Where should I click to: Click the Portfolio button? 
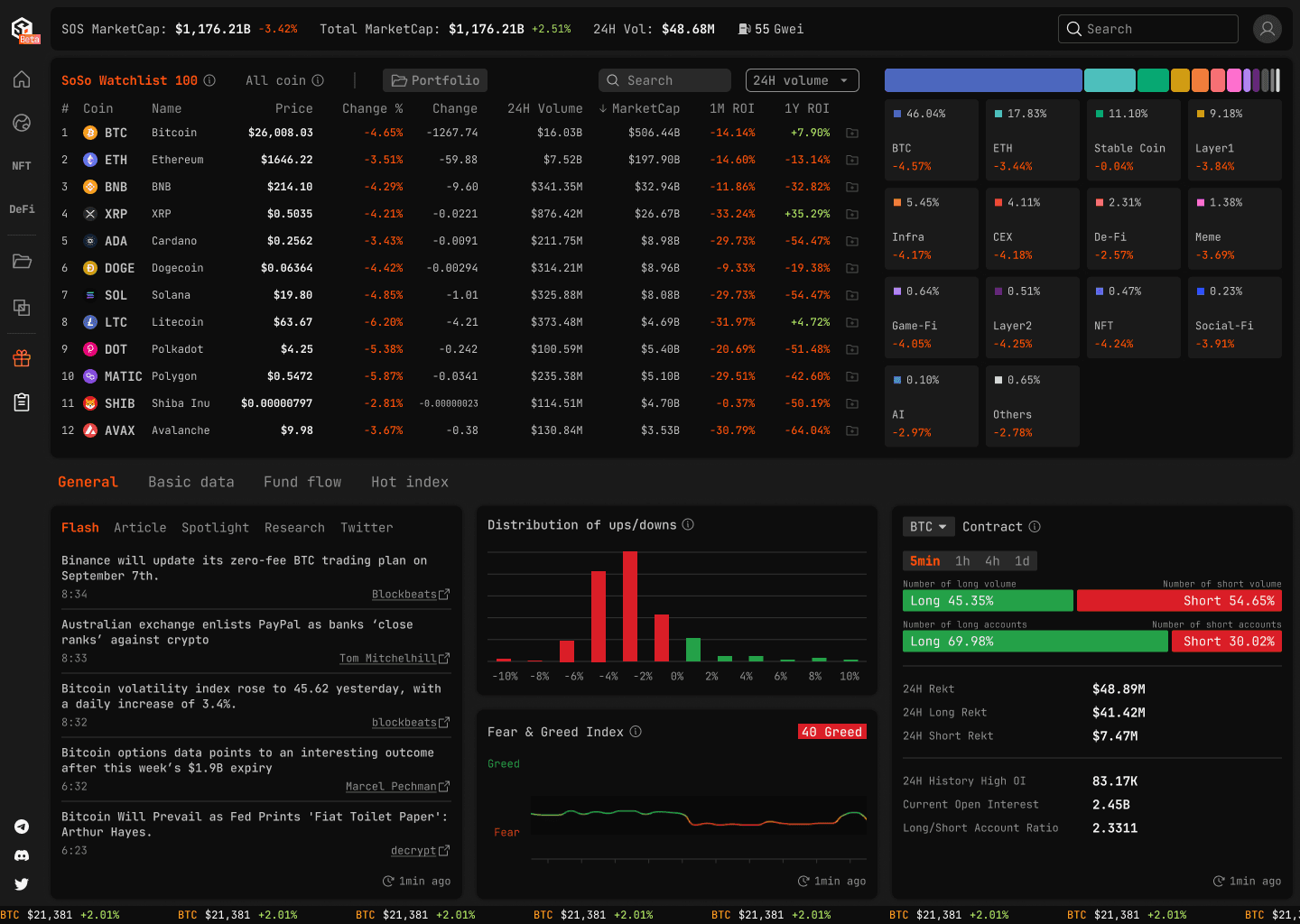click(x=435, y=80)
